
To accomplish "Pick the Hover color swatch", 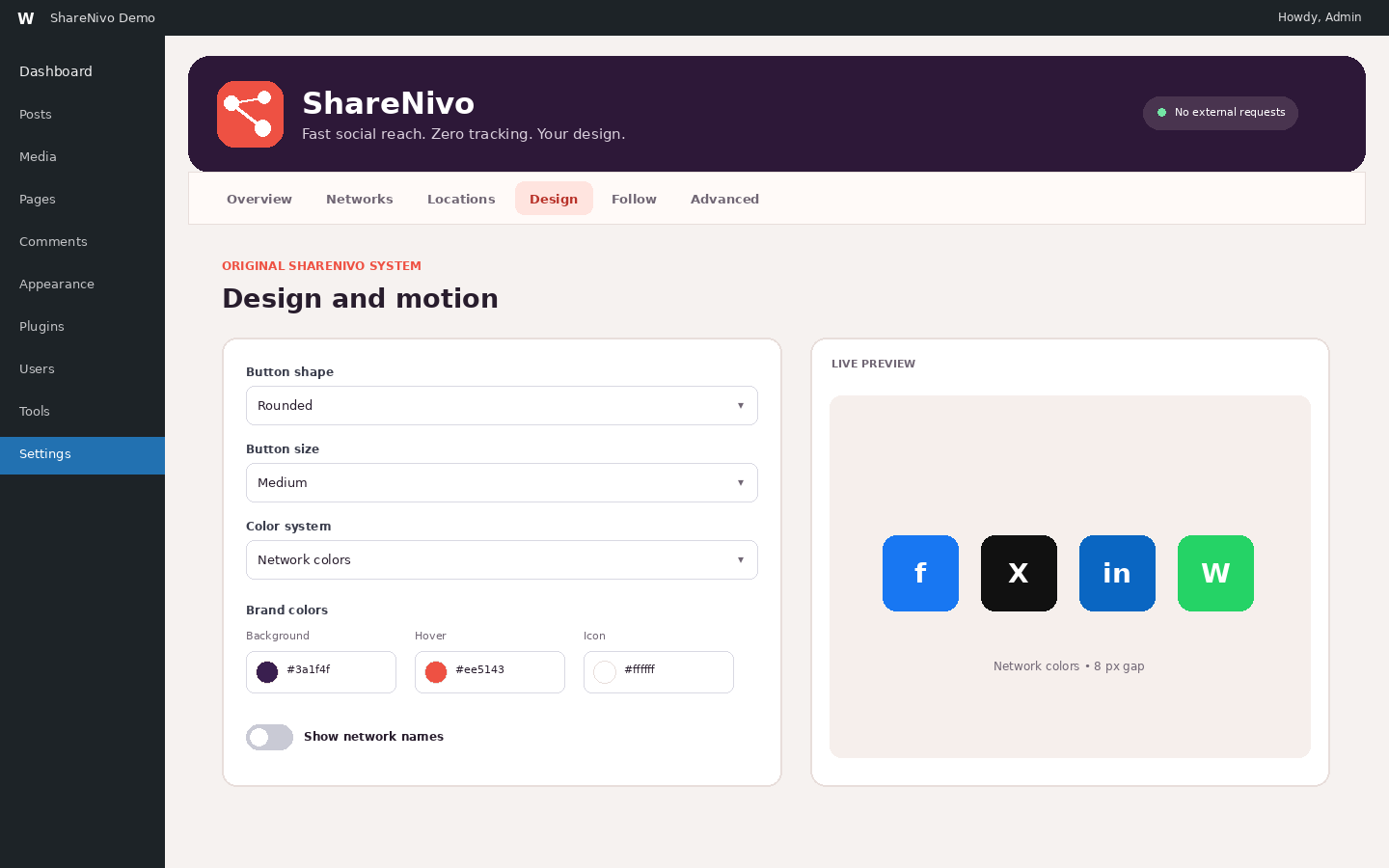I will (436, 672).
